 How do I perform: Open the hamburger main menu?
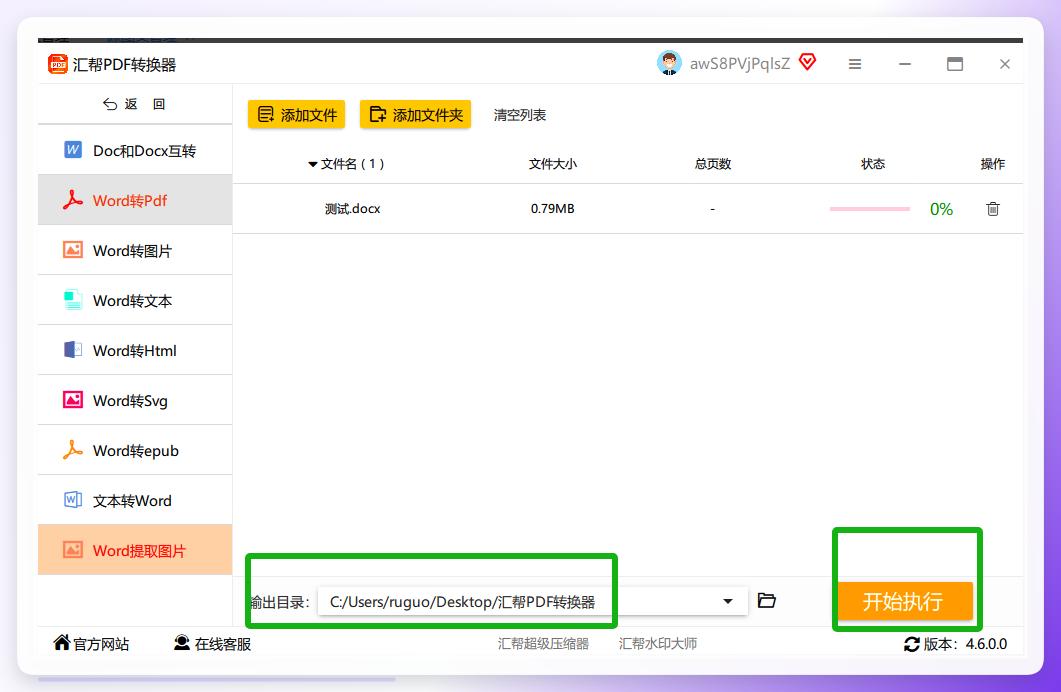pyautogui.click(x=855, y=64)
